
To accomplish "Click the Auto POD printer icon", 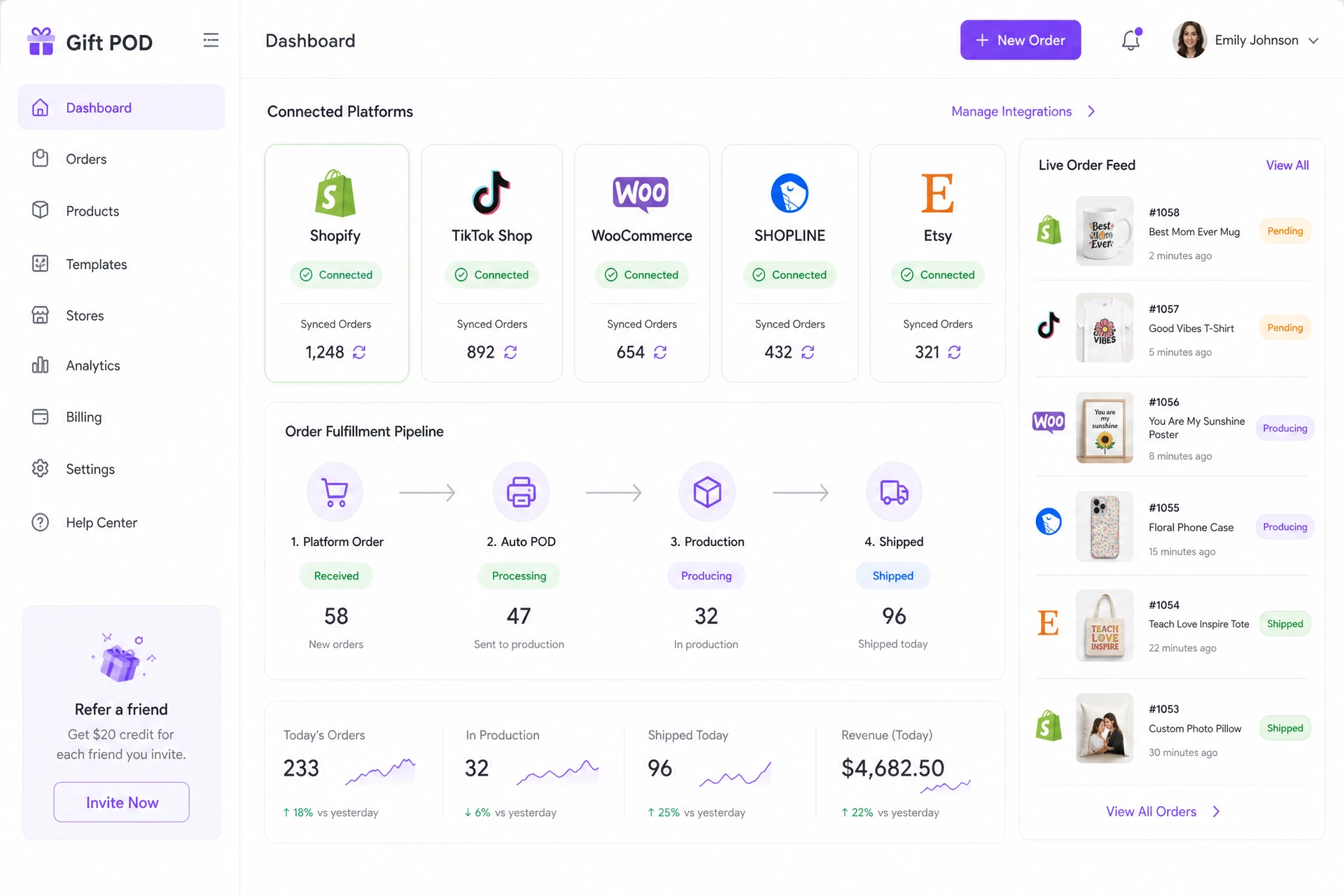I will click(521, 492).
